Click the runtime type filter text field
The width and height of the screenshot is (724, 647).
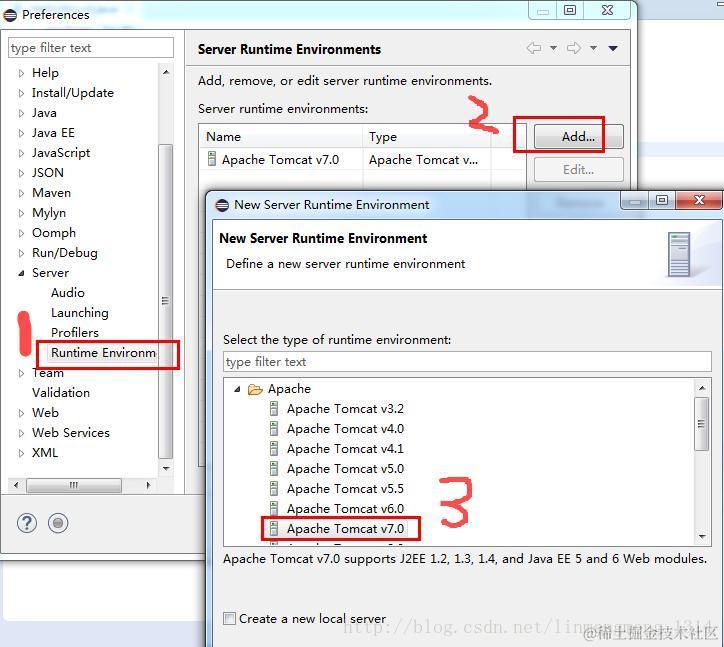[467, 362]
